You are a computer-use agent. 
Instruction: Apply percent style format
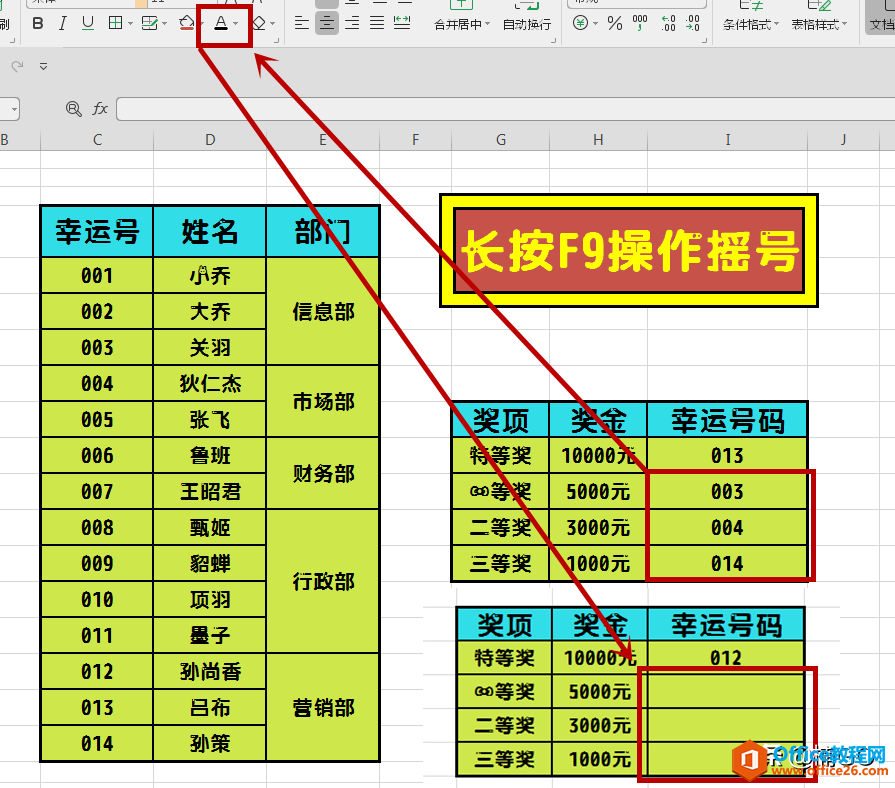pos(615,23)
